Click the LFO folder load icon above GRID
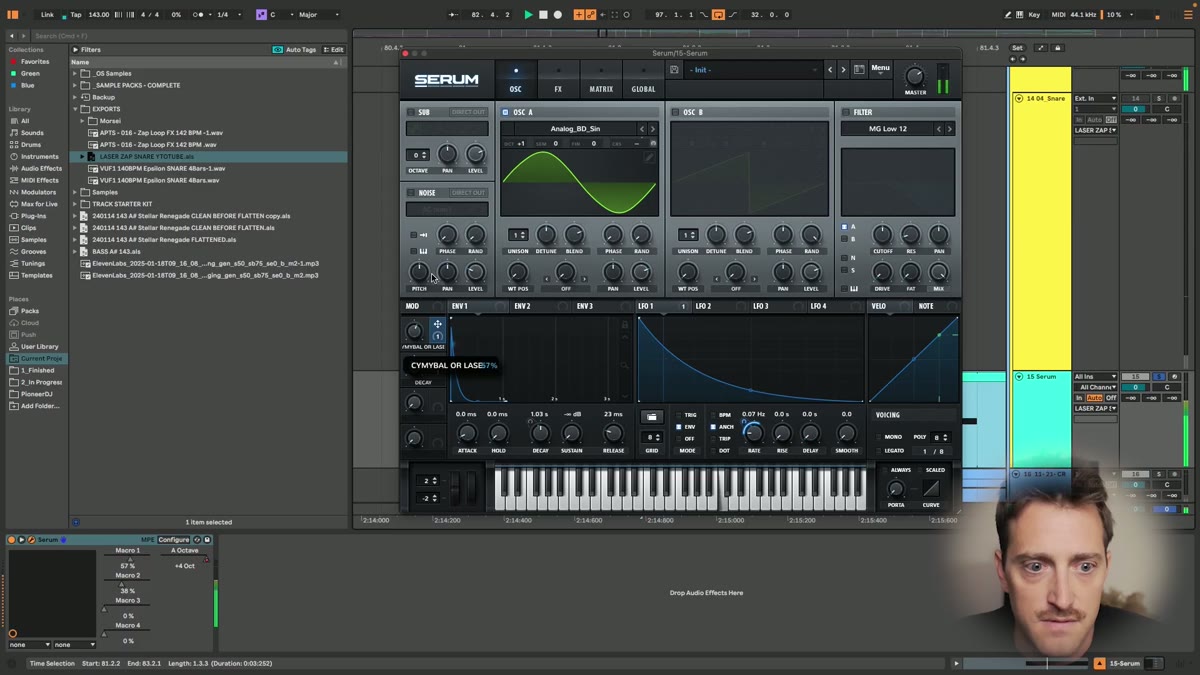Image resolution: width=1200 pixels, height=675 pixels. point(652,416)
